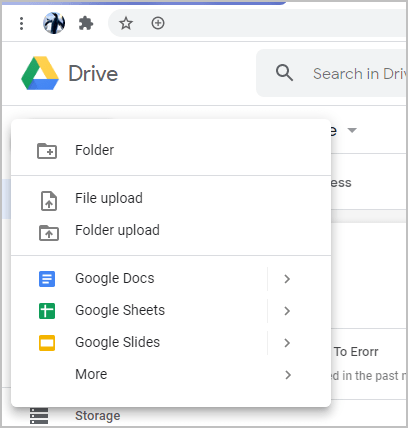Expand the More chevron arrow

[x=288, y=375]
